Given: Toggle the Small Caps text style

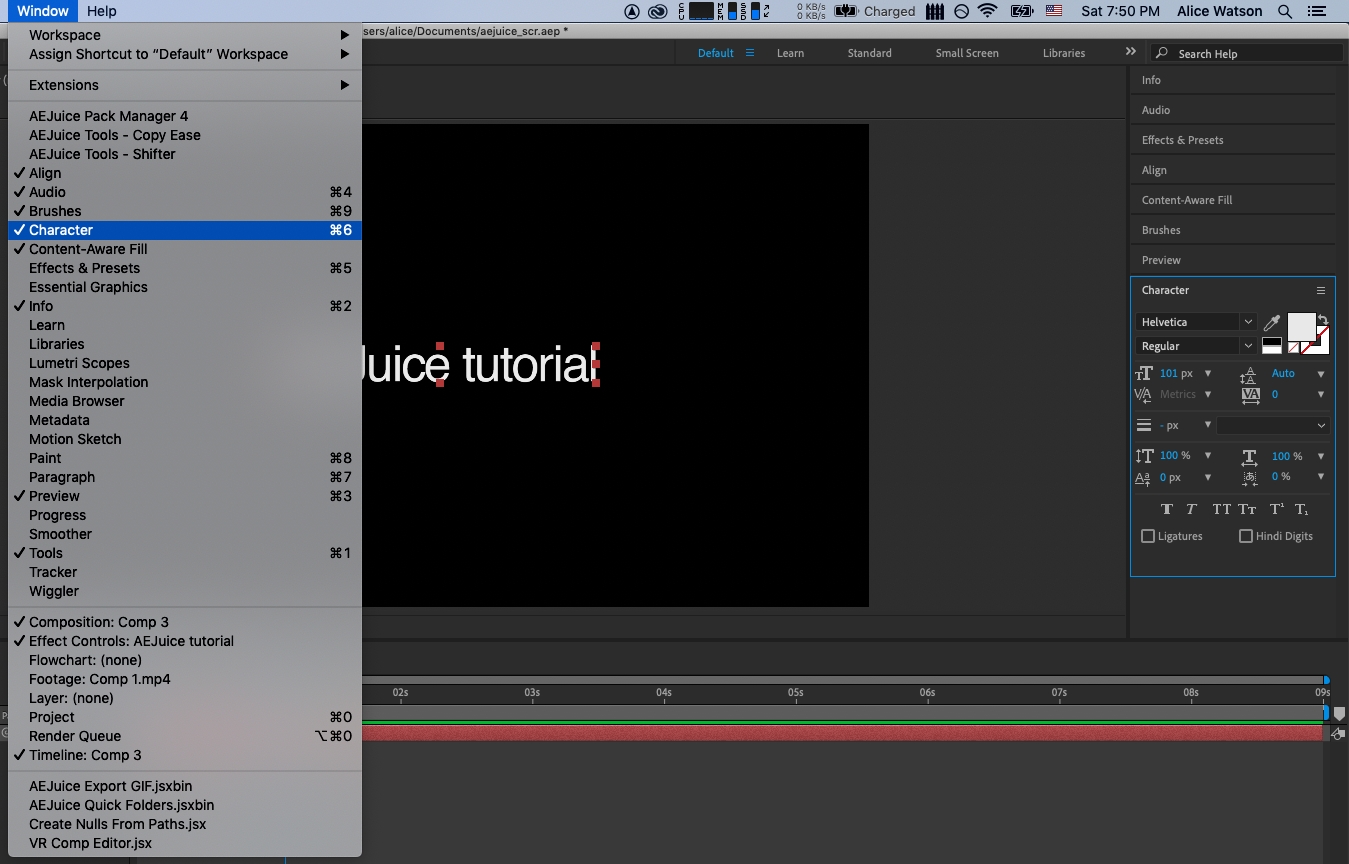Looking at the screenshot, I should click(x=1247, y=509).
